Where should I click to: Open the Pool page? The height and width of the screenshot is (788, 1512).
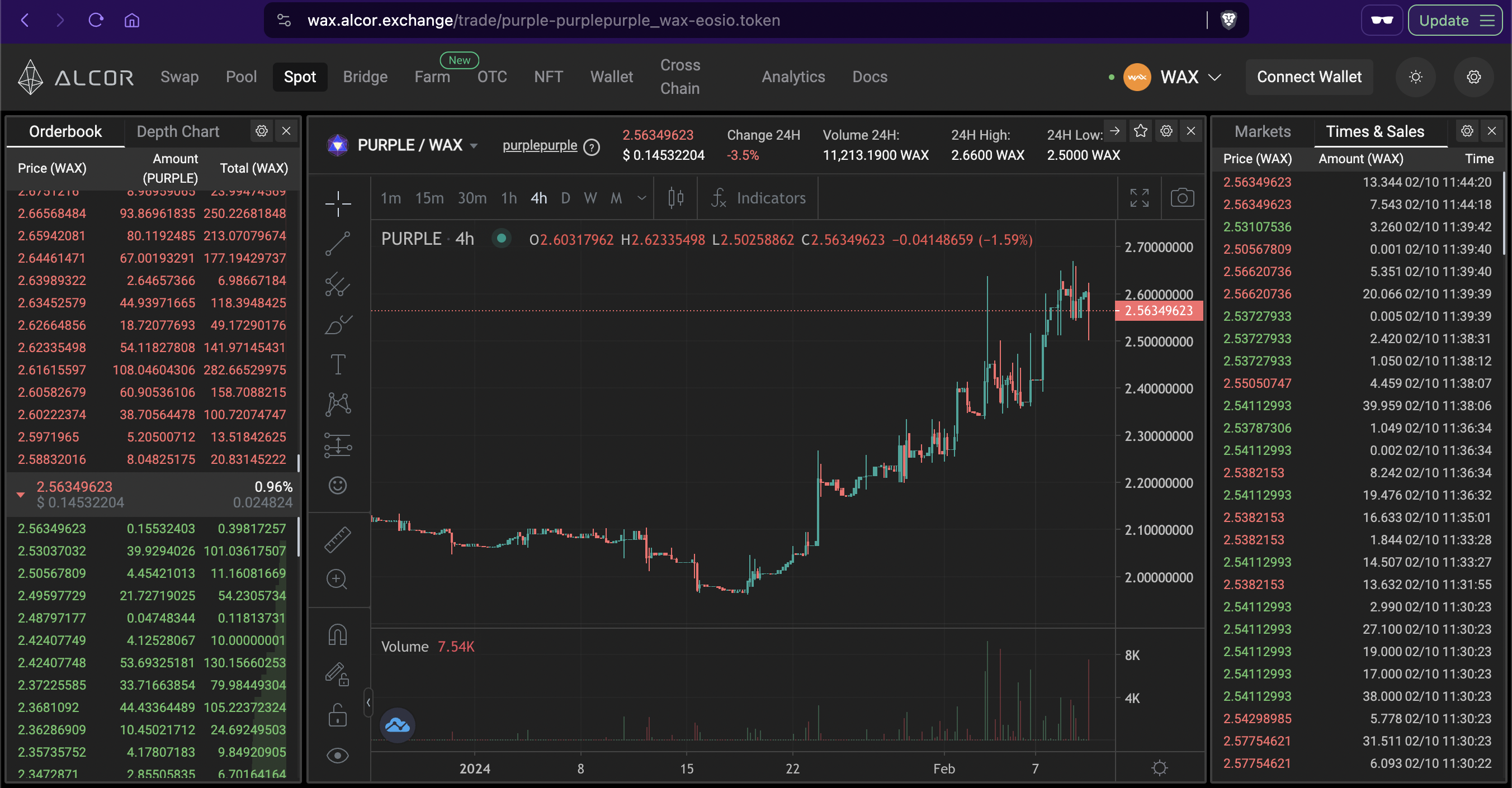(x=241, y=77)
